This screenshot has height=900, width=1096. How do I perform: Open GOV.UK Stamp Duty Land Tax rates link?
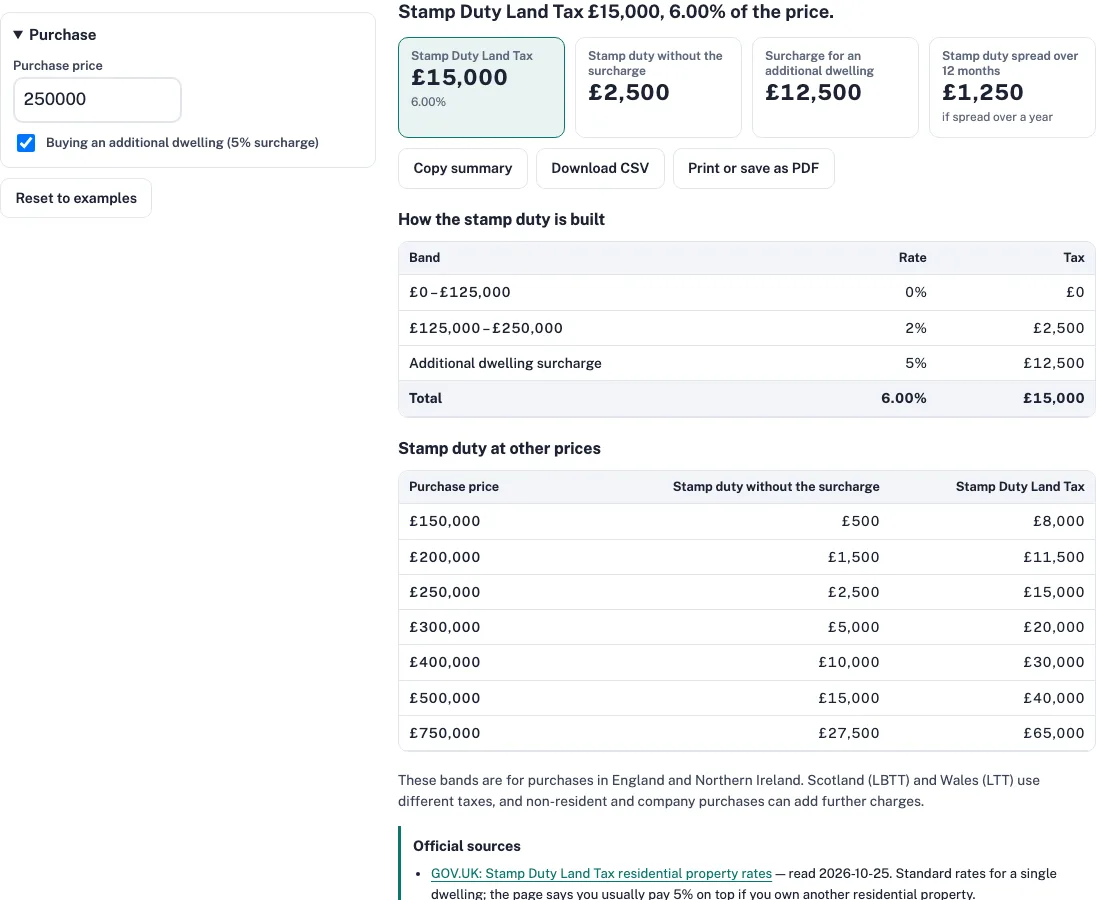pos(601,873)
